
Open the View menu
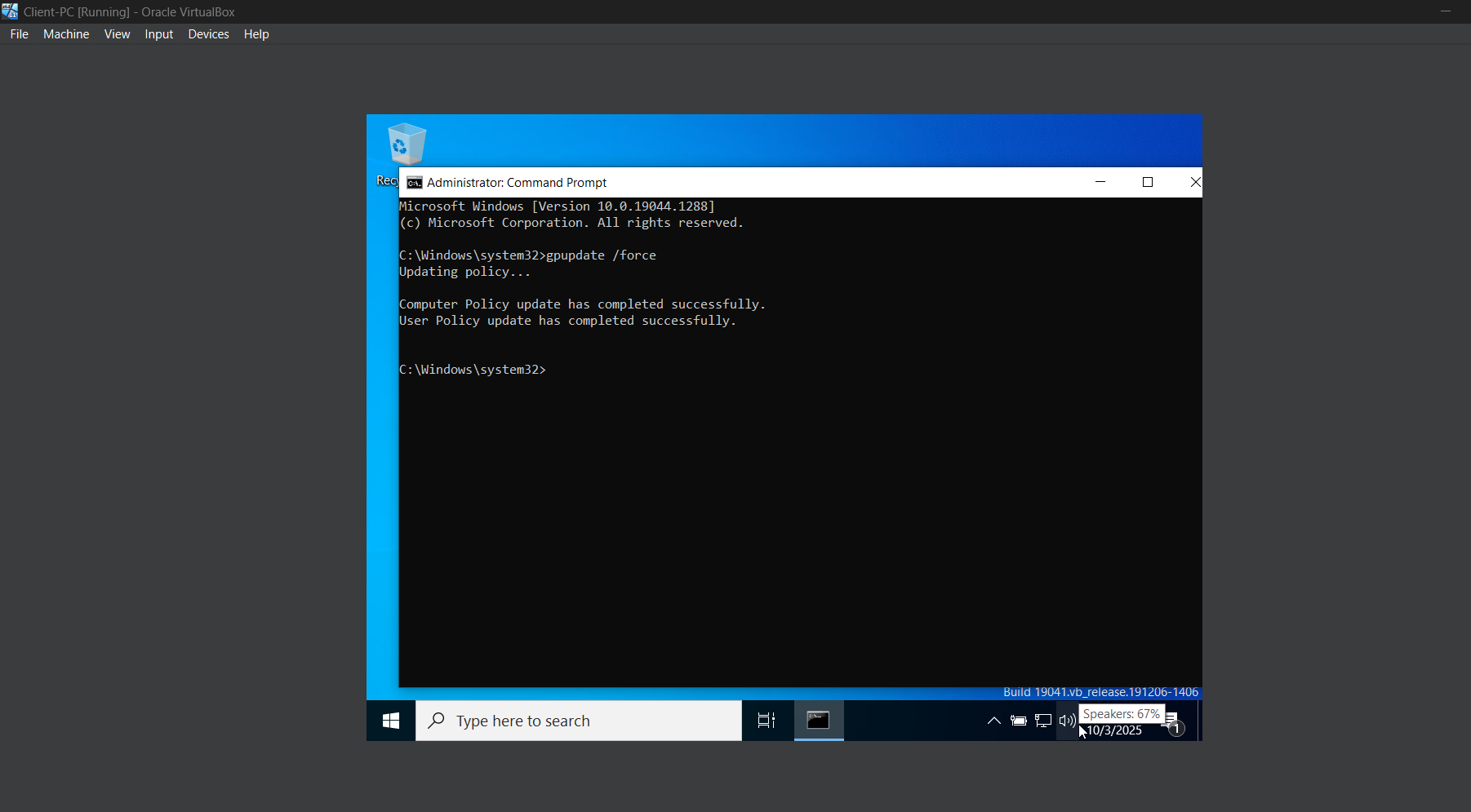pyautogui.click(x=117, y=34)
